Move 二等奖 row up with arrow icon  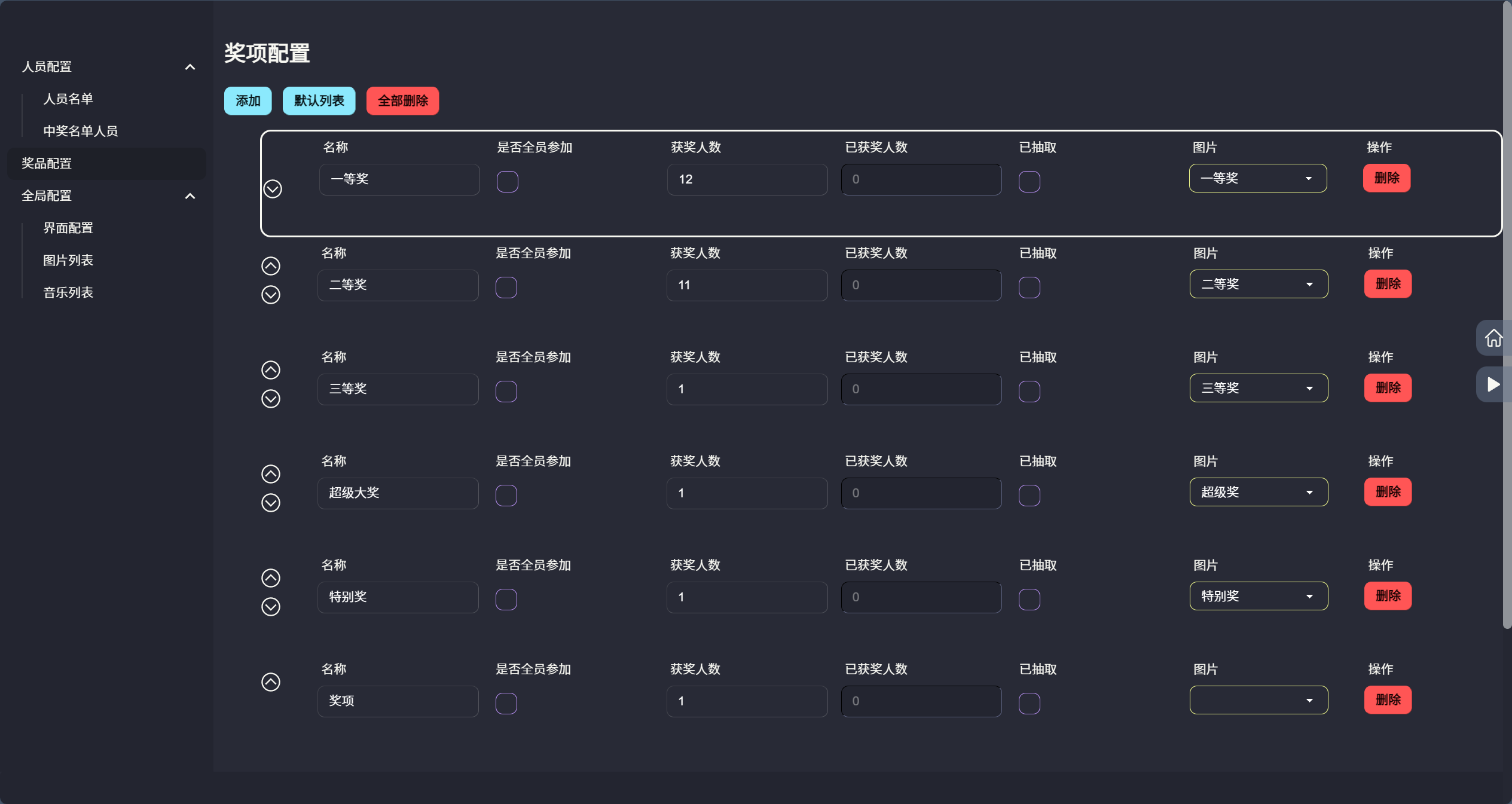coord(271,266)
